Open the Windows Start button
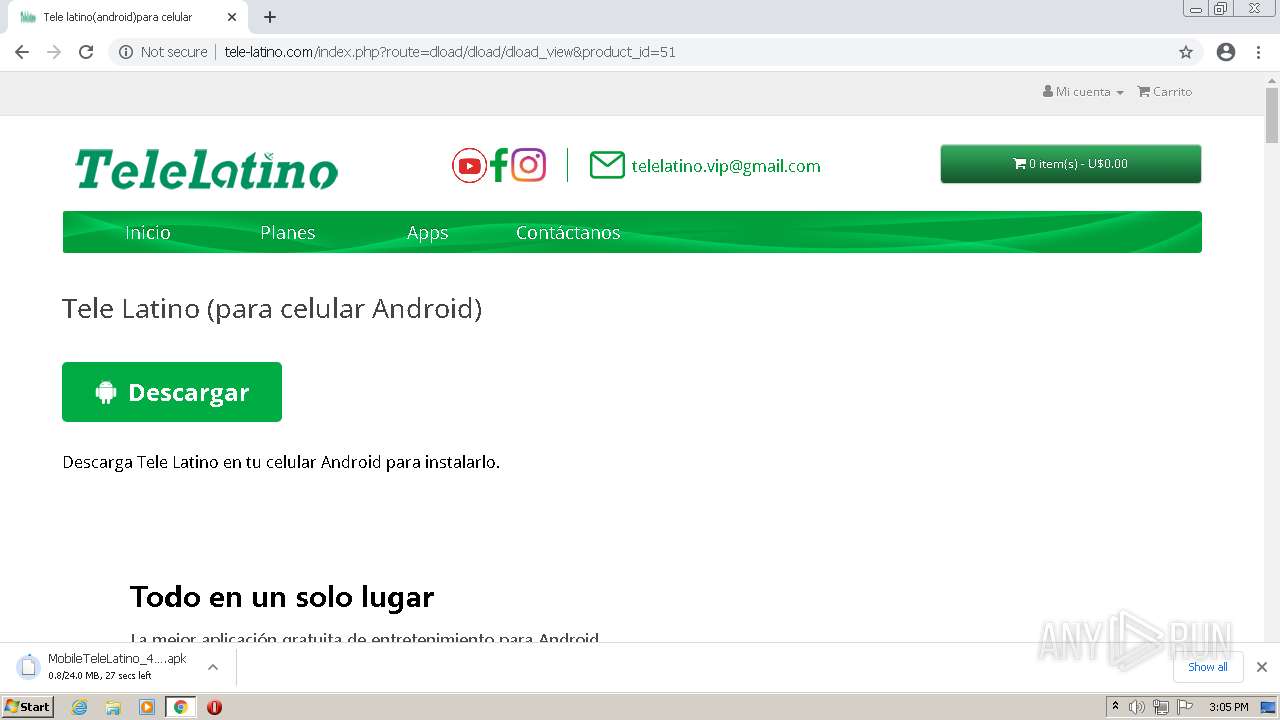Image resolution: width=1280 pixels, height=720 pixels. pos(27,707)
